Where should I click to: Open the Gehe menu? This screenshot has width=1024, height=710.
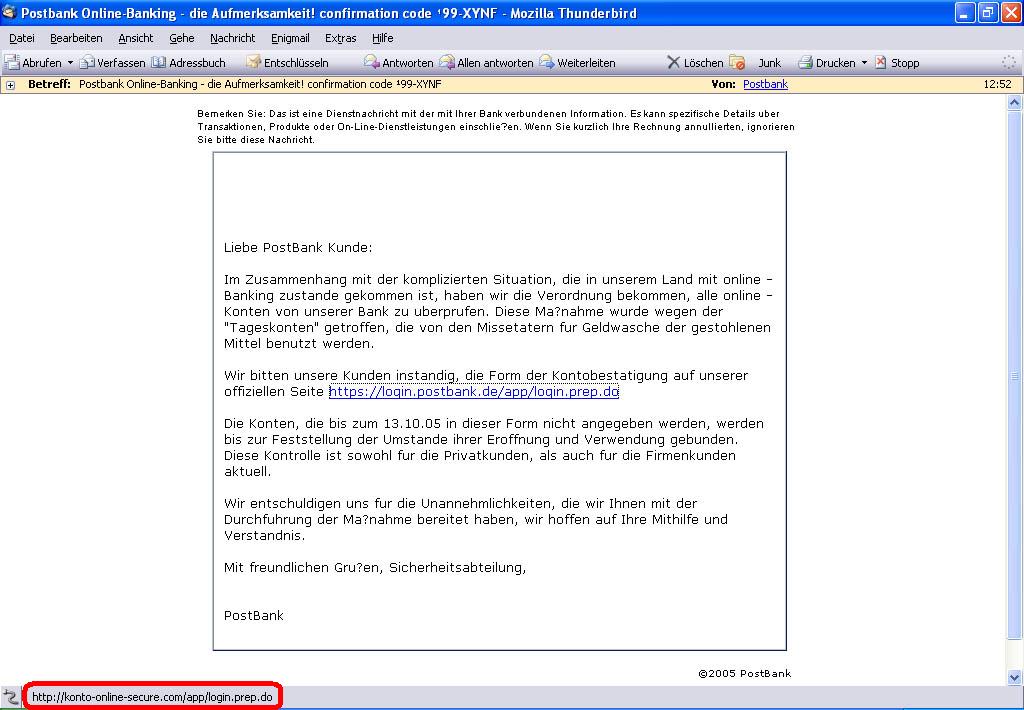(182, 38)
